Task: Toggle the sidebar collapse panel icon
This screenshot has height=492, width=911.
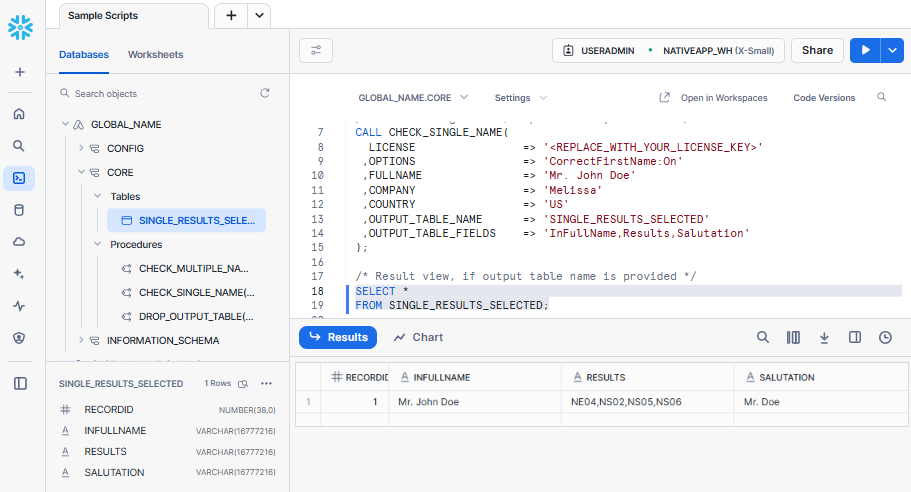Action: tap(20, 383)
